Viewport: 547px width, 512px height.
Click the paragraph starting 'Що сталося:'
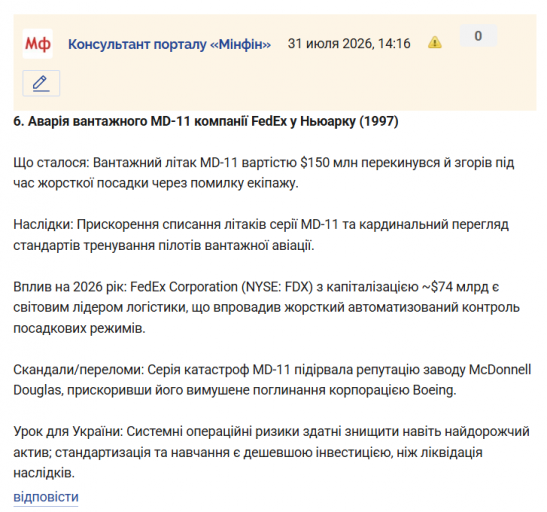click(x=264, y=173)
